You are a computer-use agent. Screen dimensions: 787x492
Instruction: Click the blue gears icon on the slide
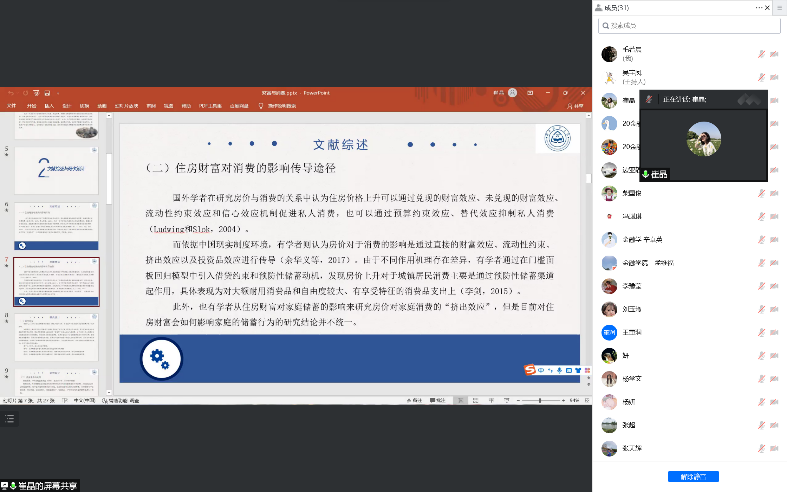click(x=160, y=358)
